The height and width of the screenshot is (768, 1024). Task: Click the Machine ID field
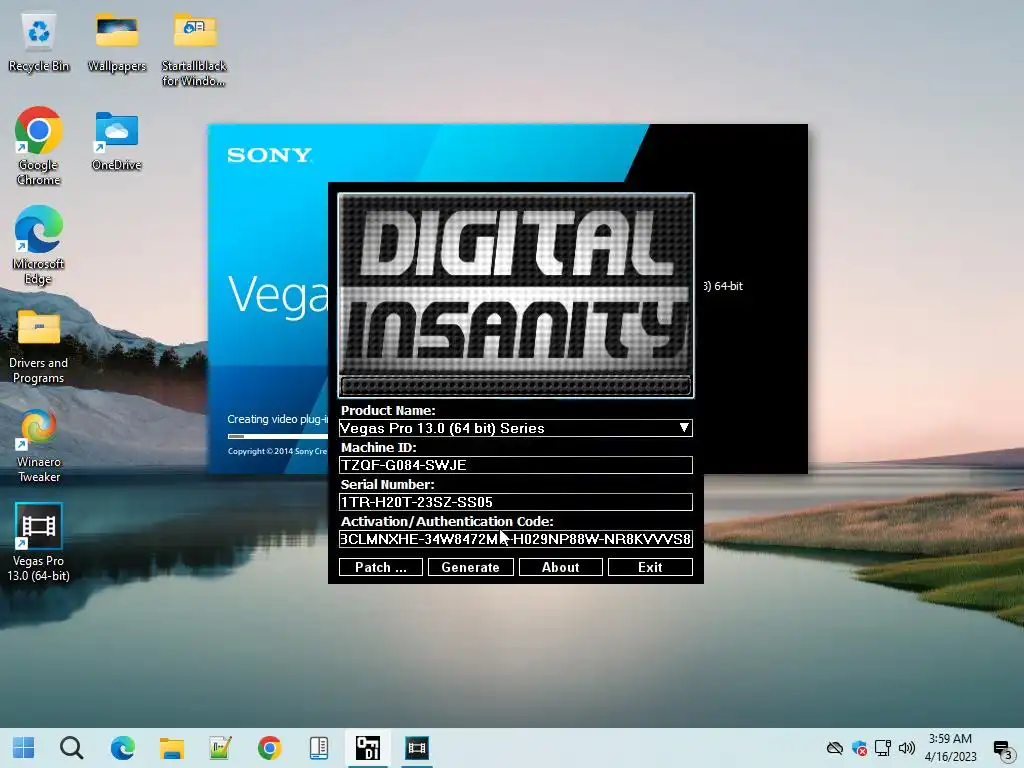(515, 465)
